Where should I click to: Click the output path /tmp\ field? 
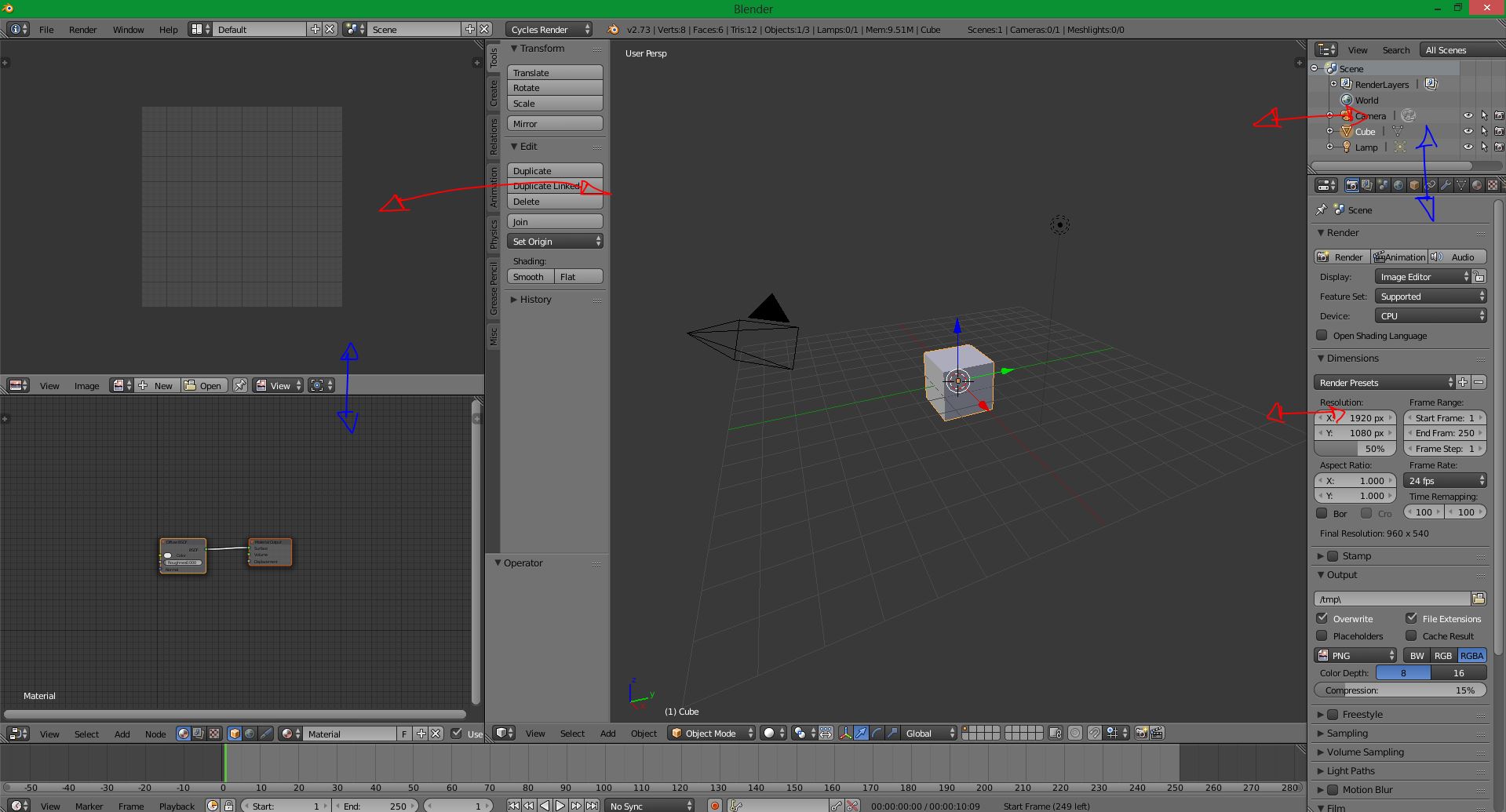(1392, 599)
